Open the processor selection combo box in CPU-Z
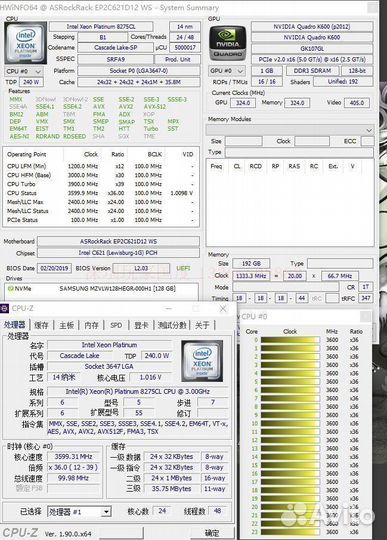The image size is (387, 540). [x=79, y=511]
